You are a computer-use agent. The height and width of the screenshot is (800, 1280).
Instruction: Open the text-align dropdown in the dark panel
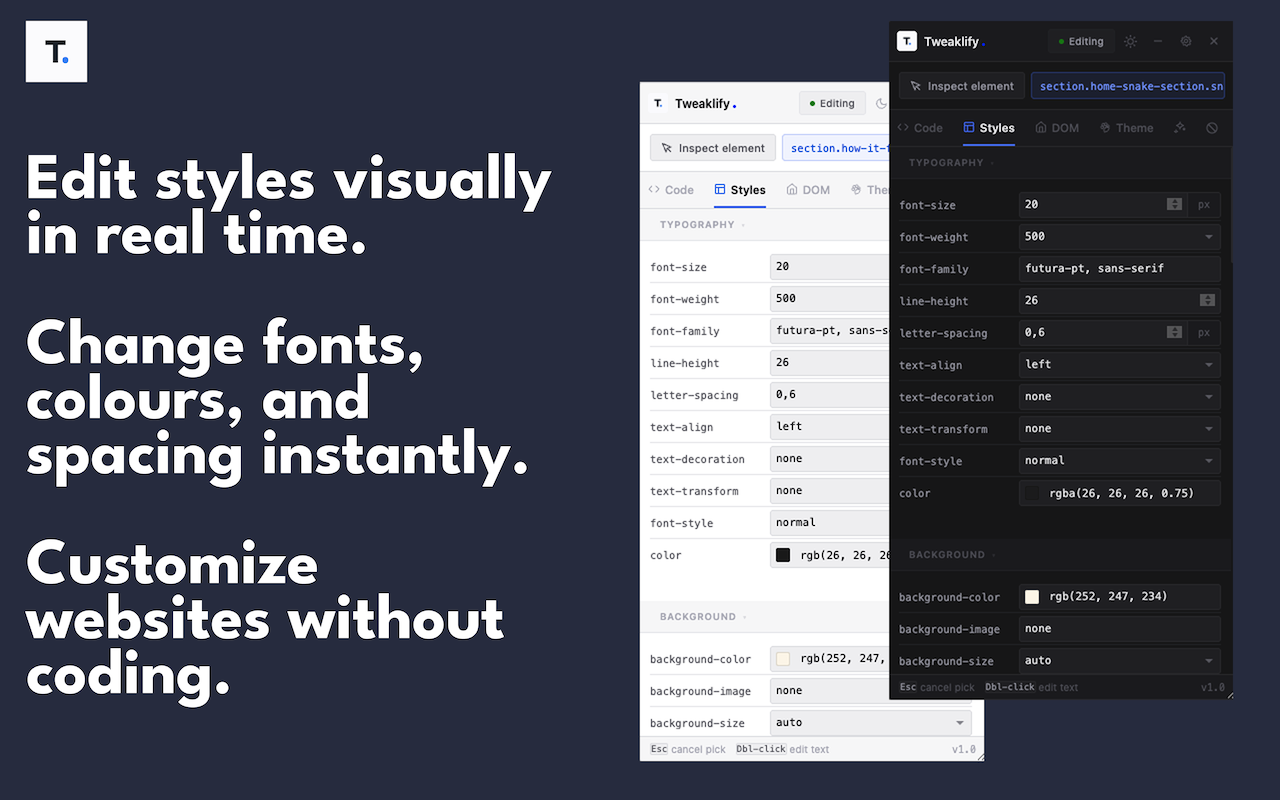(x=1120, y=365)
